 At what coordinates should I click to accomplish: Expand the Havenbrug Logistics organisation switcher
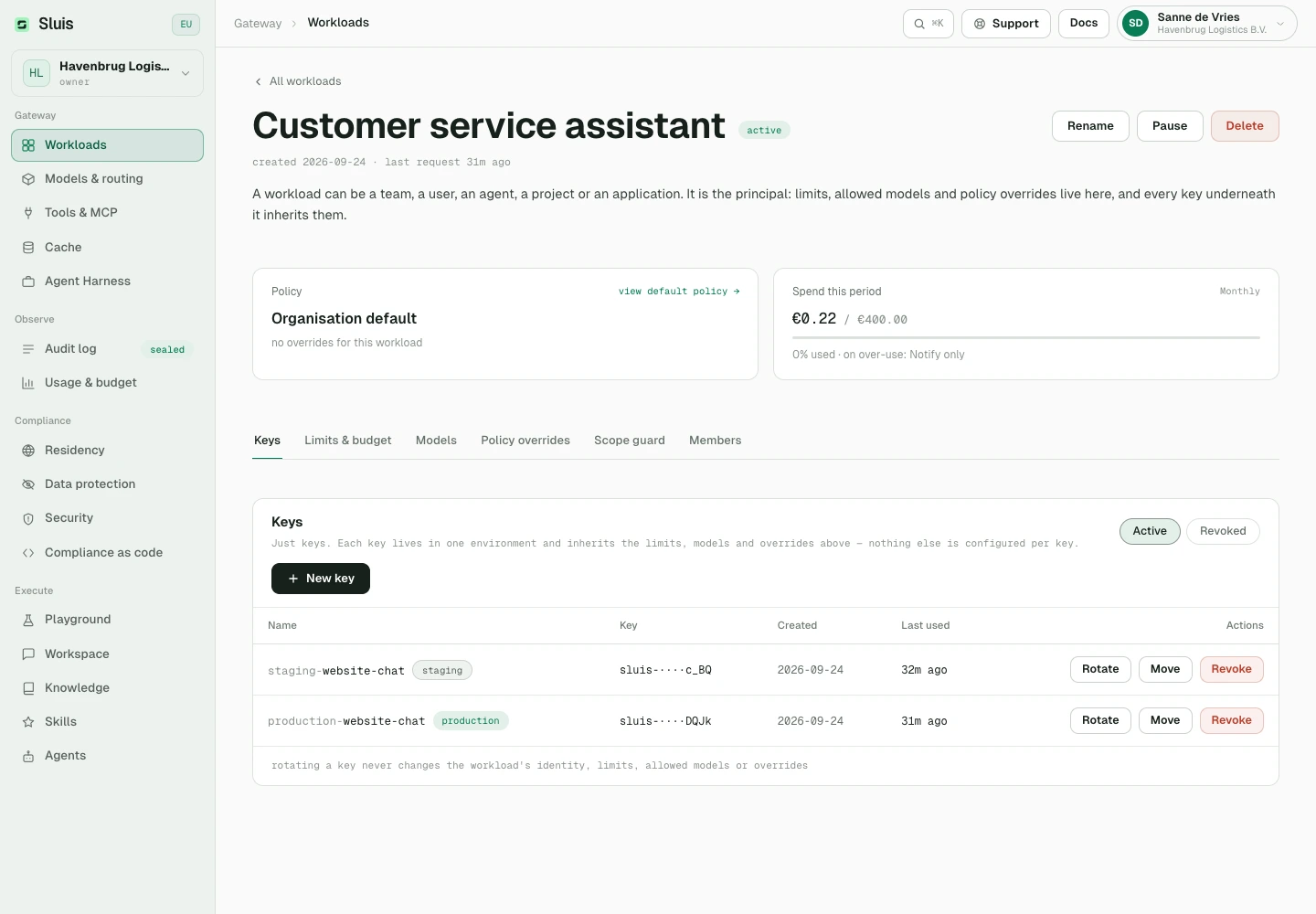coord(107,73)
